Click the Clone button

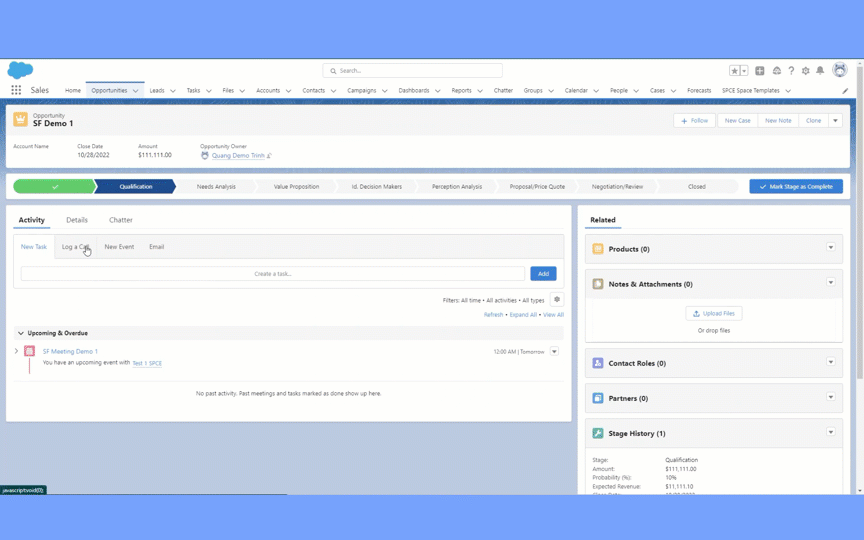[x=813, y=121]
